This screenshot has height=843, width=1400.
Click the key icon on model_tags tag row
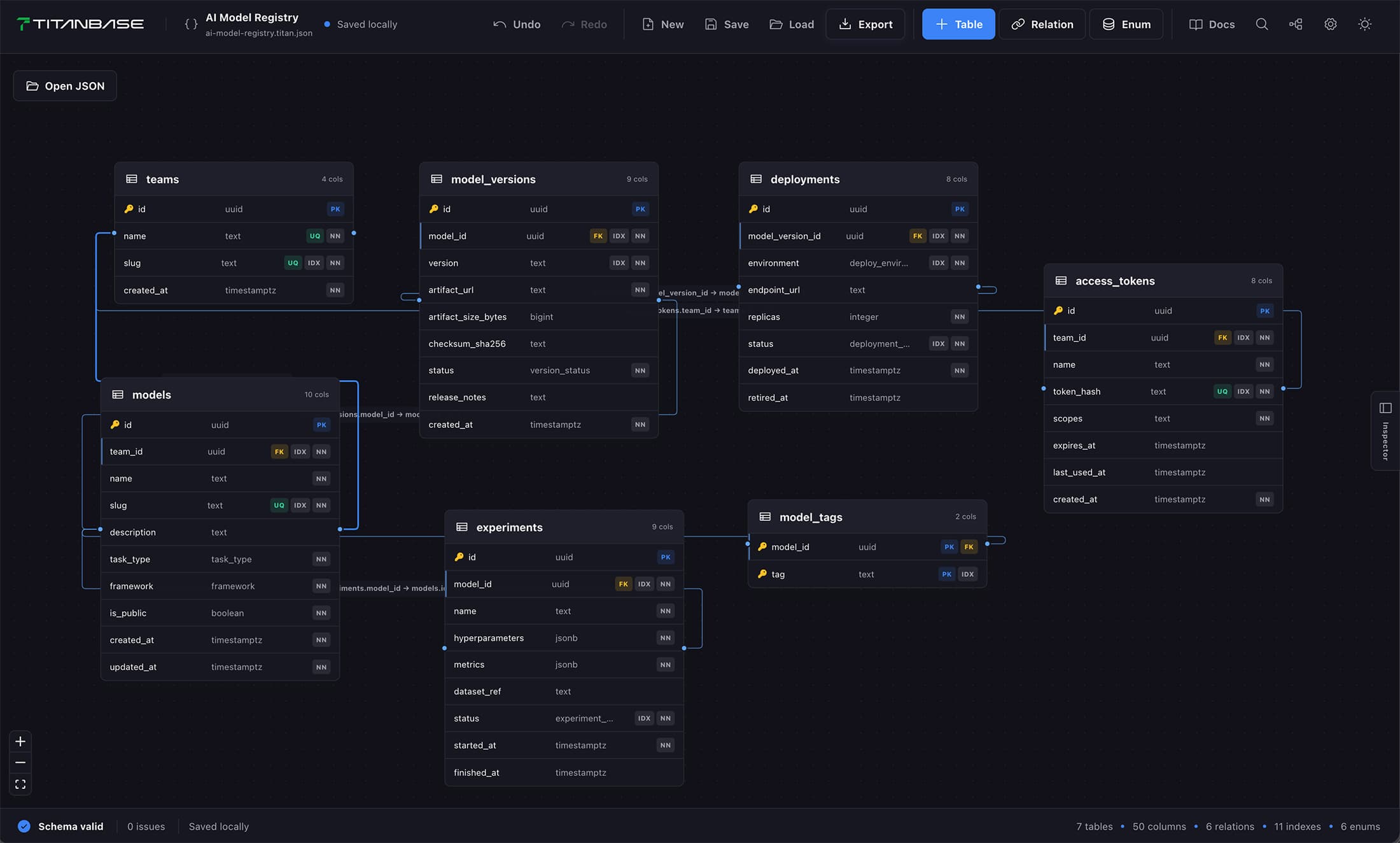click(762, 574)
